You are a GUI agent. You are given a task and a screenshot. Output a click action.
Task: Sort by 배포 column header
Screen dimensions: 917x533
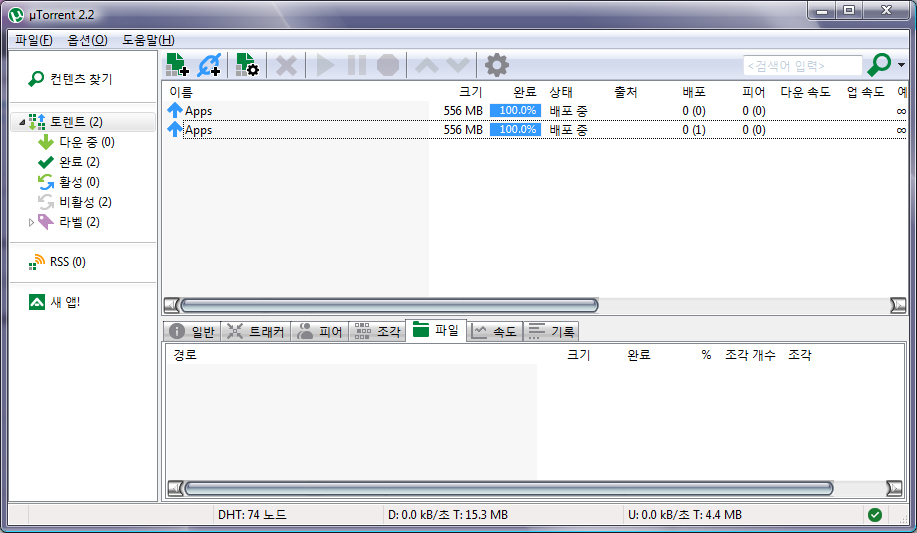pyautogui.click(x=694, y=92)
